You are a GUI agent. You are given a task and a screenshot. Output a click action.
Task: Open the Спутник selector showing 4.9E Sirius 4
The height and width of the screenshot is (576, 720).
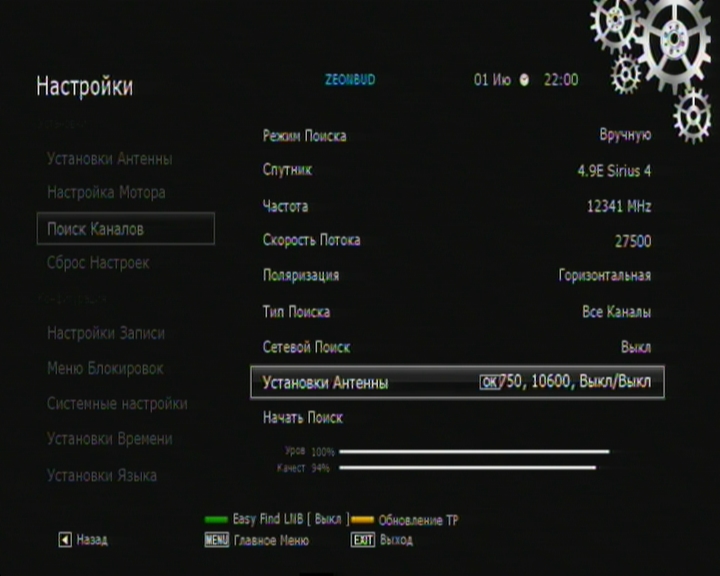(x=614, y=171)
